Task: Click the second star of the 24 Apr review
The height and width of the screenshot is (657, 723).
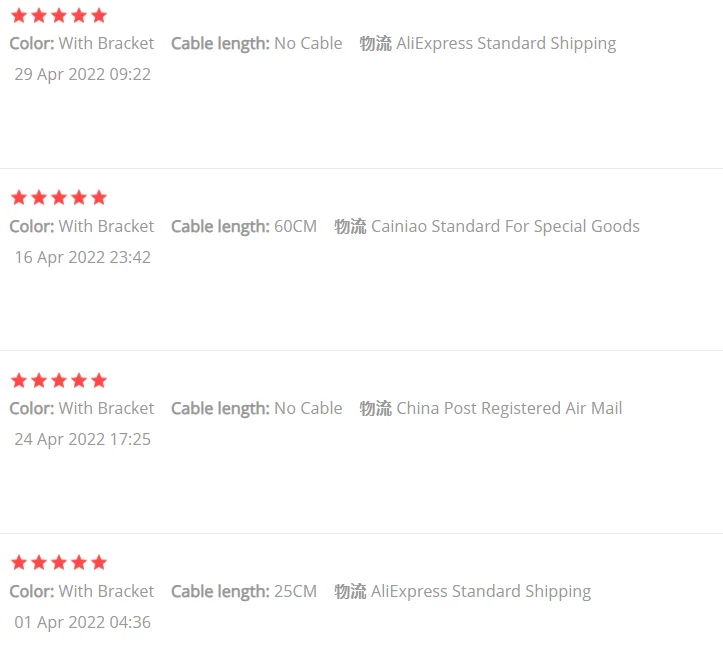Action: tap(38, 380)
